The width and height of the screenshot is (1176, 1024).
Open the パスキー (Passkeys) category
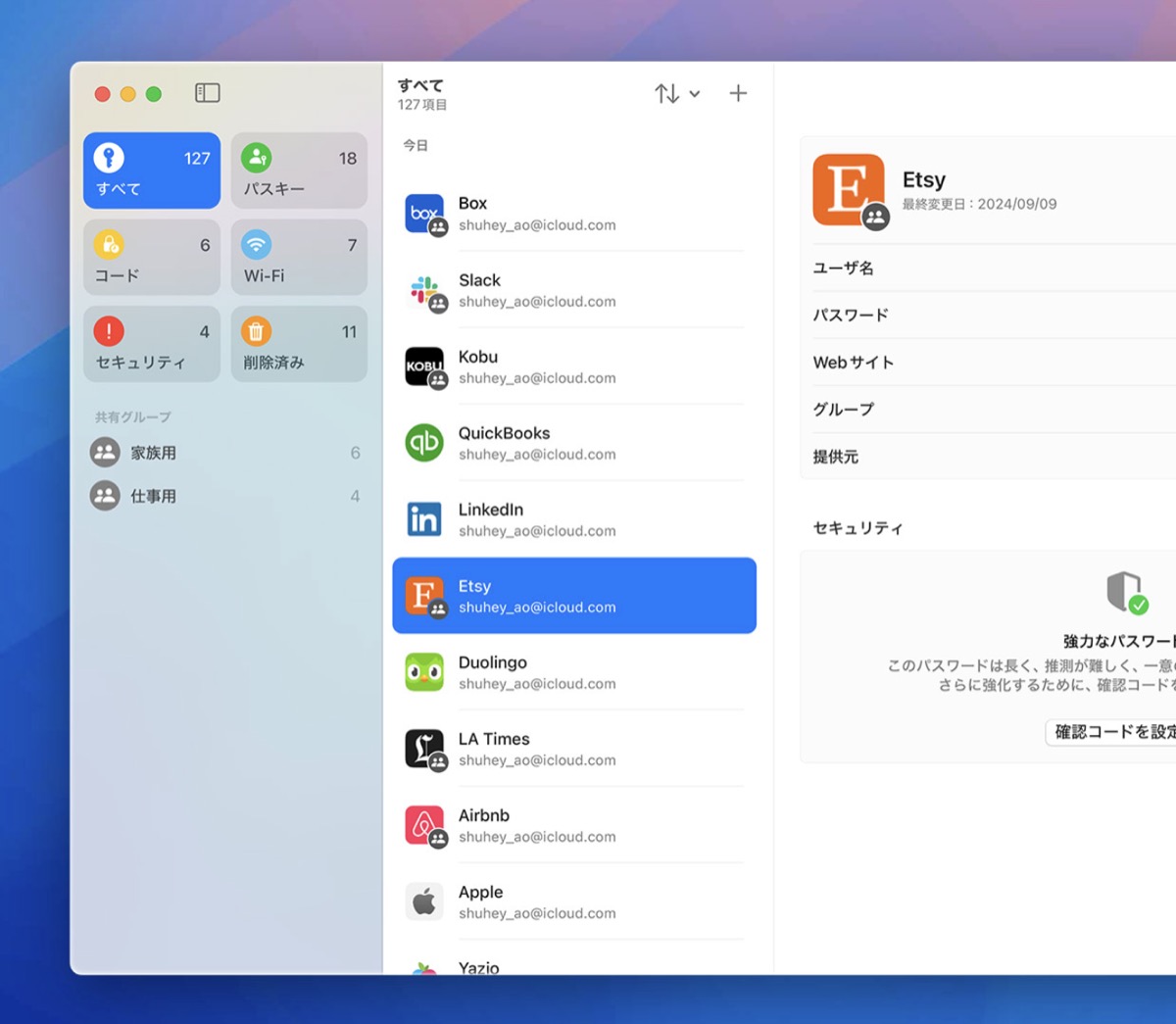pos(299,171)
